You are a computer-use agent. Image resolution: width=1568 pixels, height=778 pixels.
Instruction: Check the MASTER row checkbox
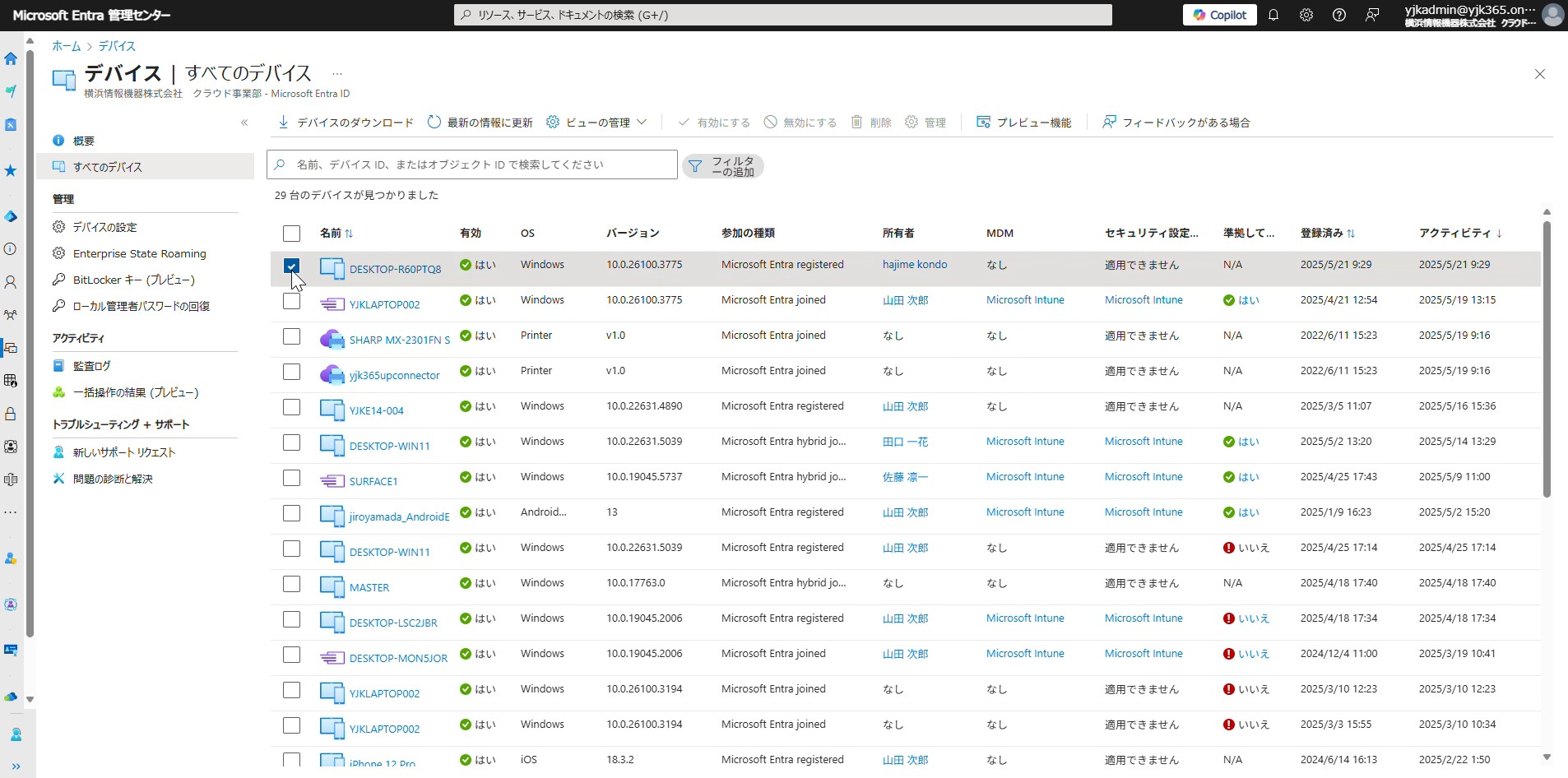coord(291,584)
